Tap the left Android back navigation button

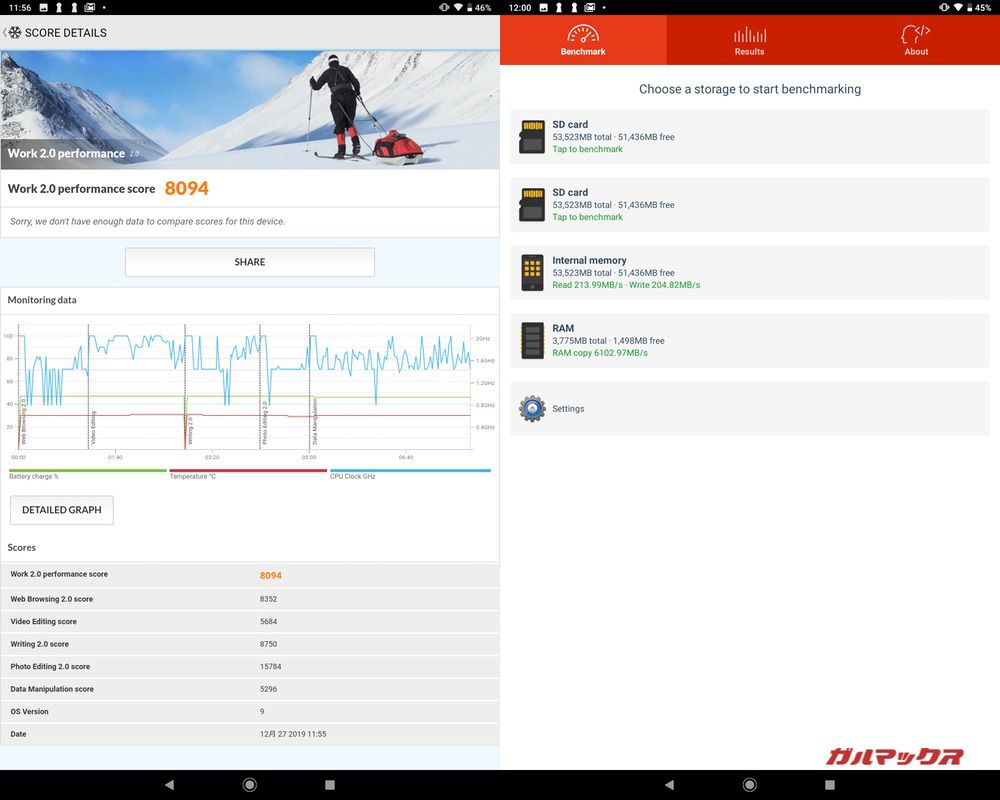[169, 785]
